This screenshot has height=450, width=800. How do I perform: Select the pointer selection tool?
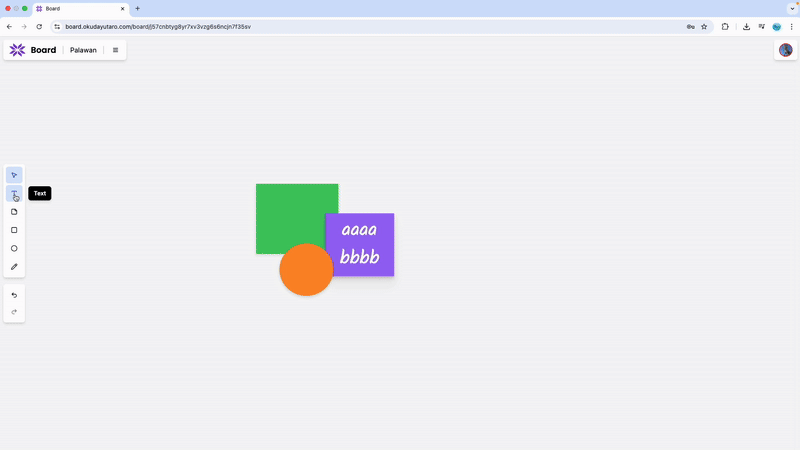point(14,175)
